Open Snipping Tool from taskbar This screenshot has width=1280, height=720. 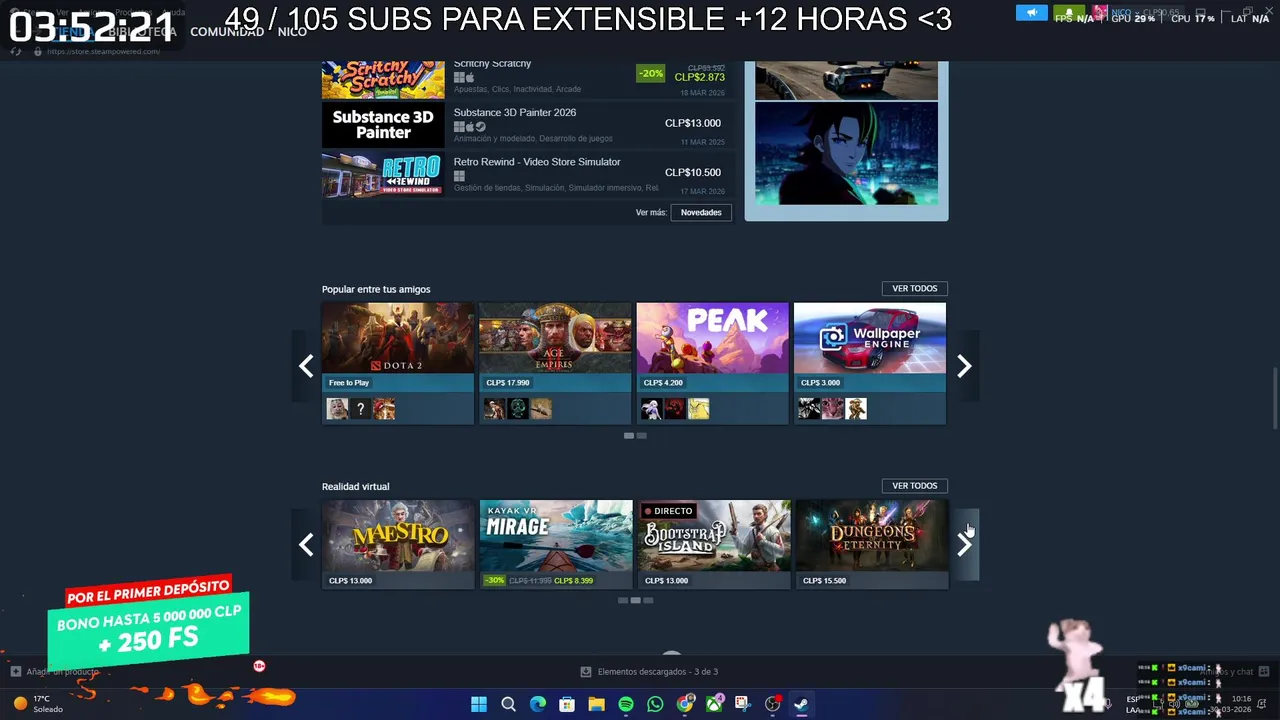[x=743, y=704]
